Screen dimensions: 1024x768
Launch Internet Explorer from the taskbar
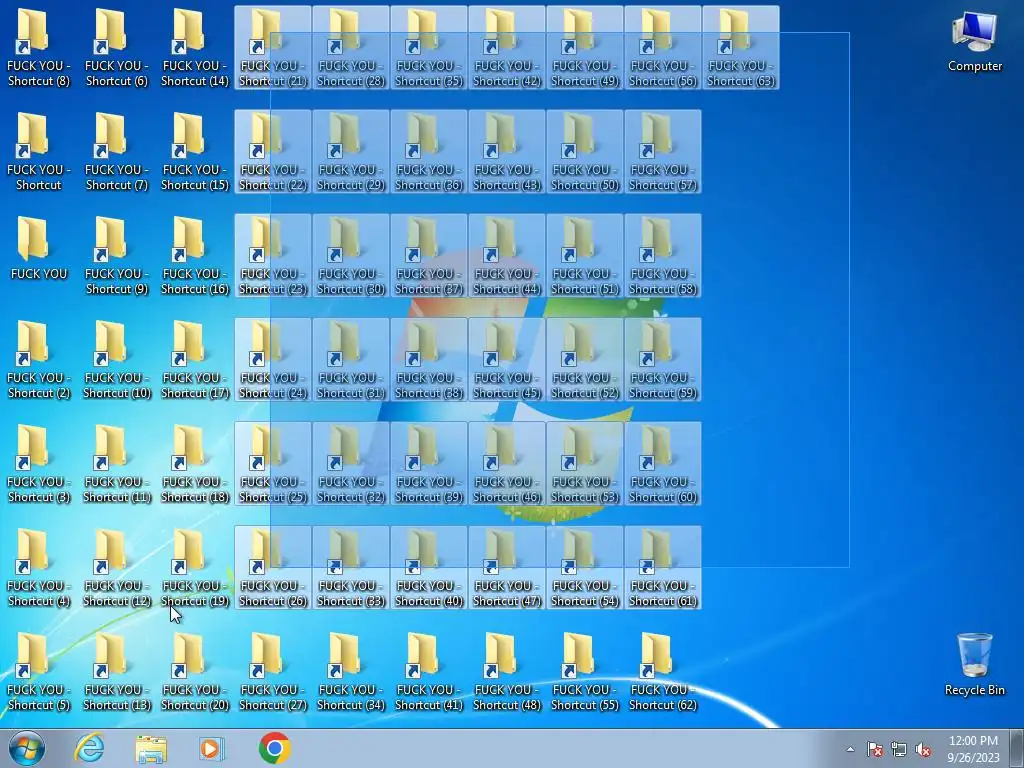[x=89, y=748]
